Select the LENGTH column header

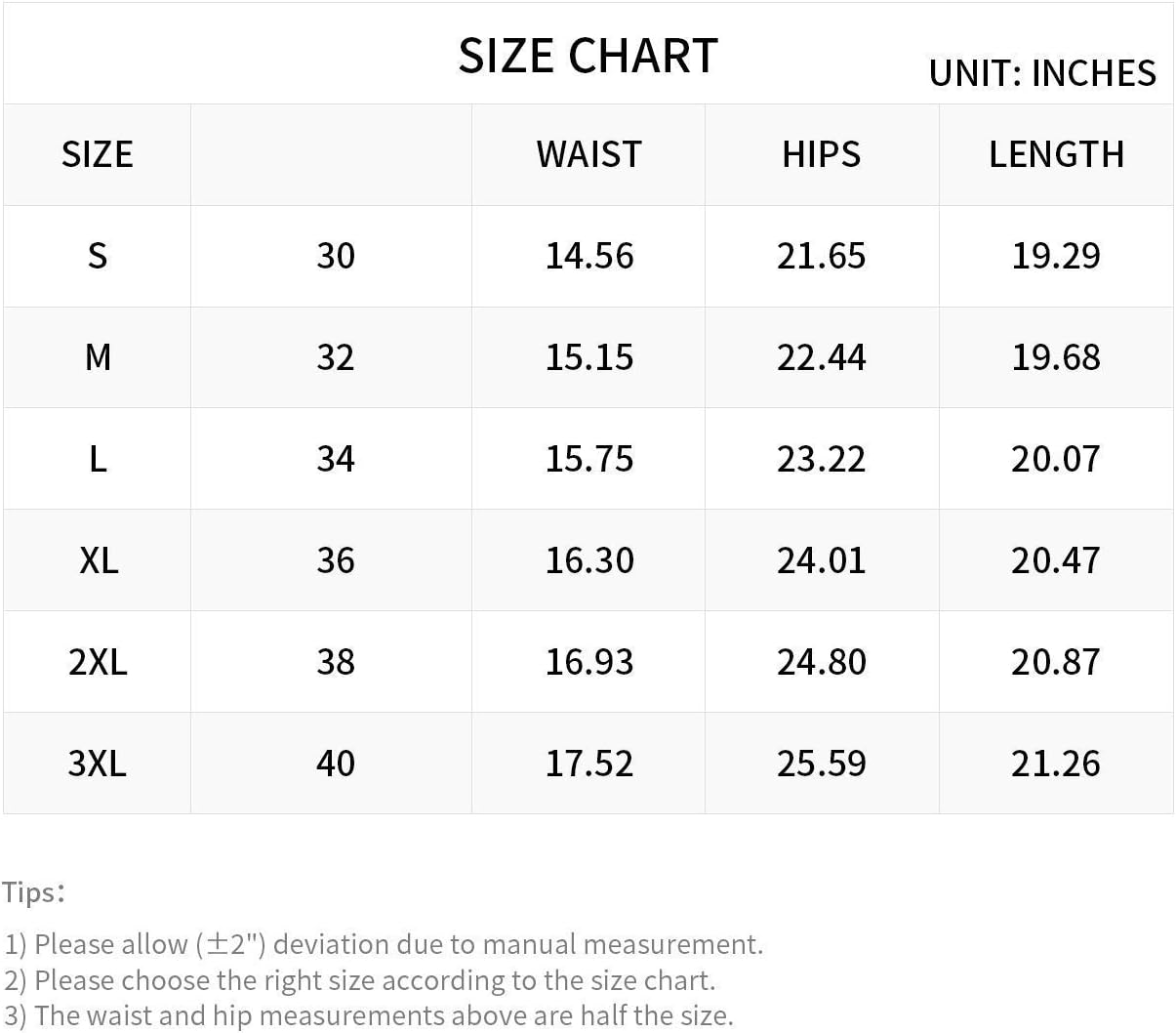coord(1056,154)
